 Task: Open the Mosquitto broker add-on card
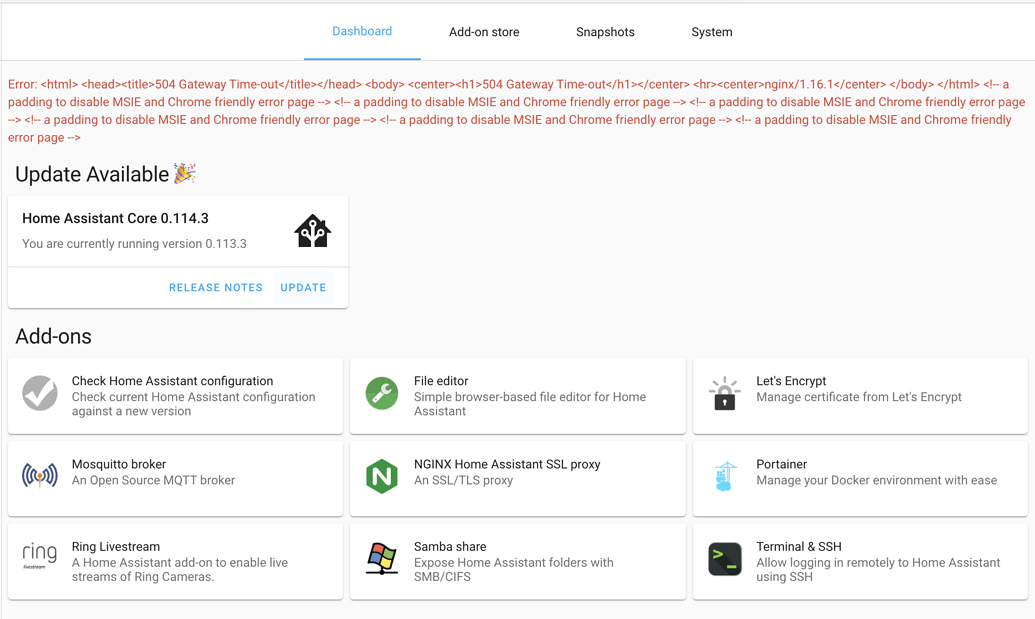[175, 478]
